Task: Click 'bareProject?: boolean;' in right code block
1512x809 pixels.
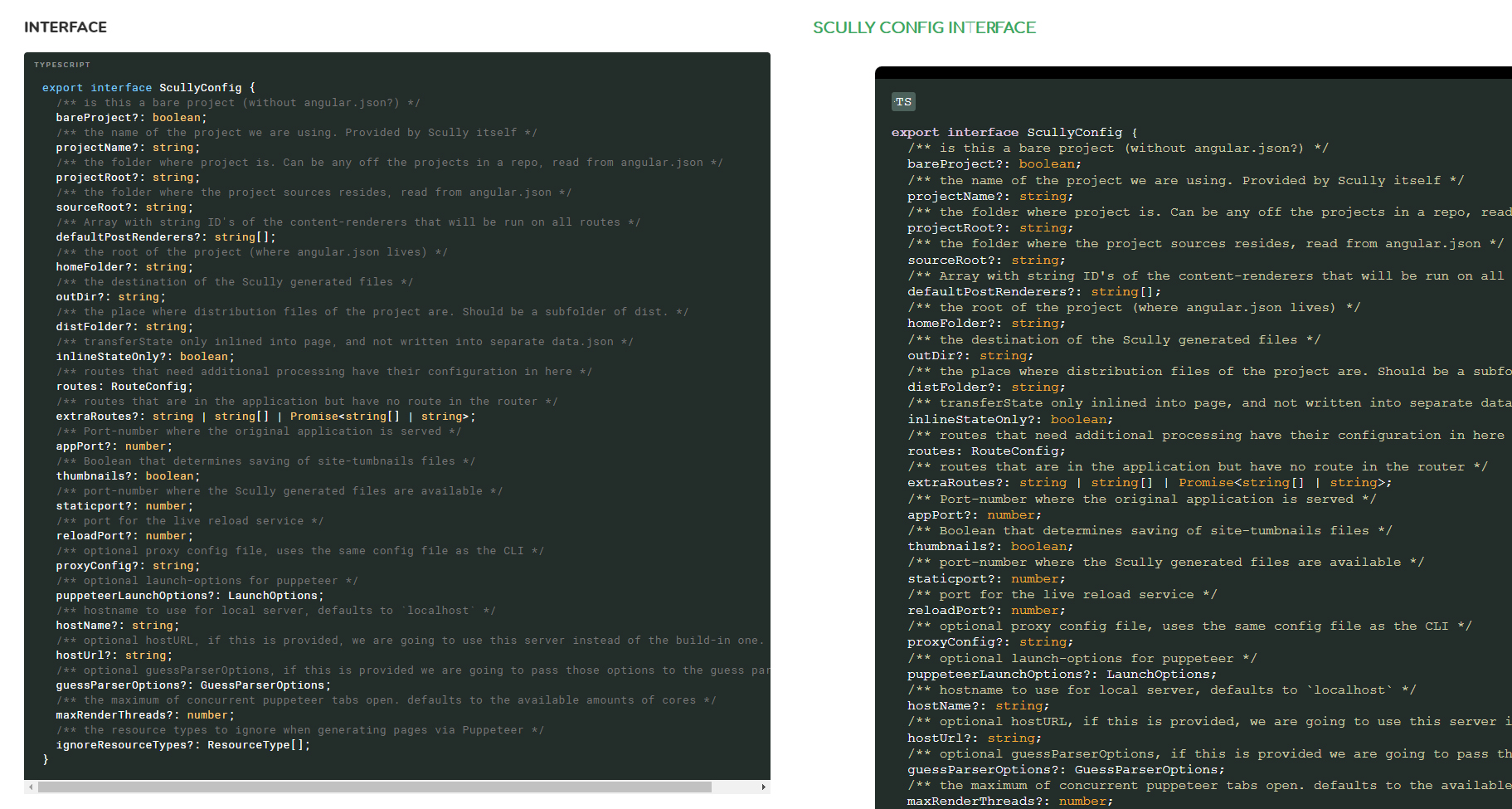Action: coord(994,164)
